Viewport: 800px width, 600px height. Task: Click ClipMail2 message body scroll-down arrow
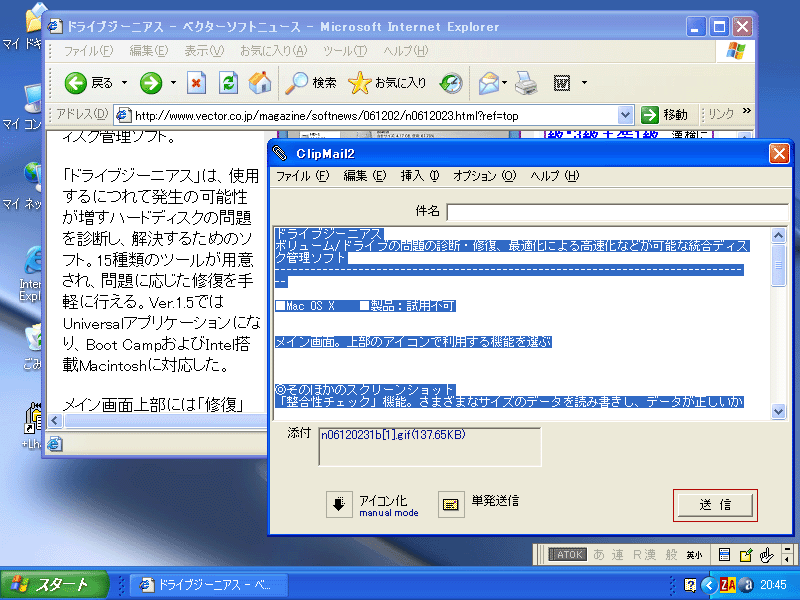tap(778, 411)
